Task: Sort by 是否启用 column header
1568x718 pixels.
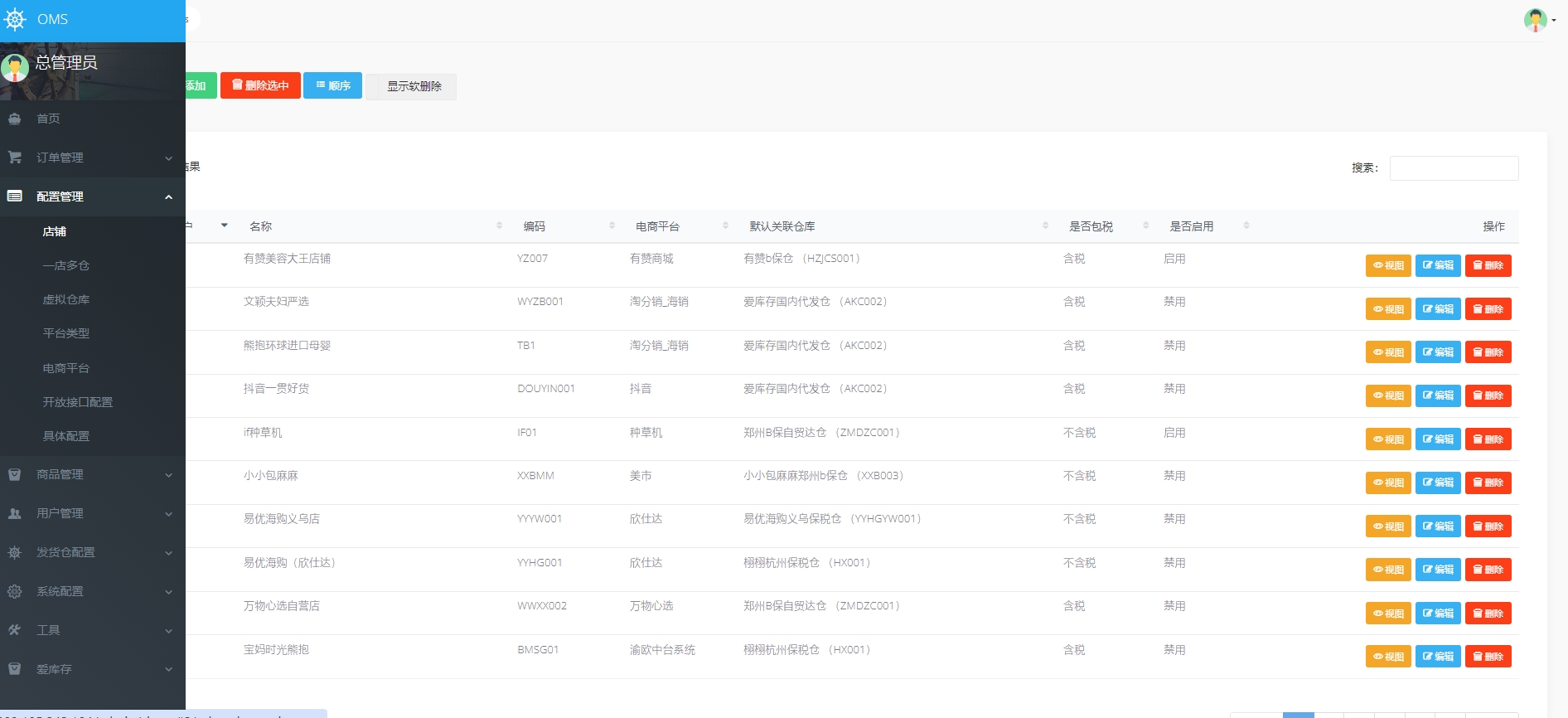Action: click(x=1207, y=226)
